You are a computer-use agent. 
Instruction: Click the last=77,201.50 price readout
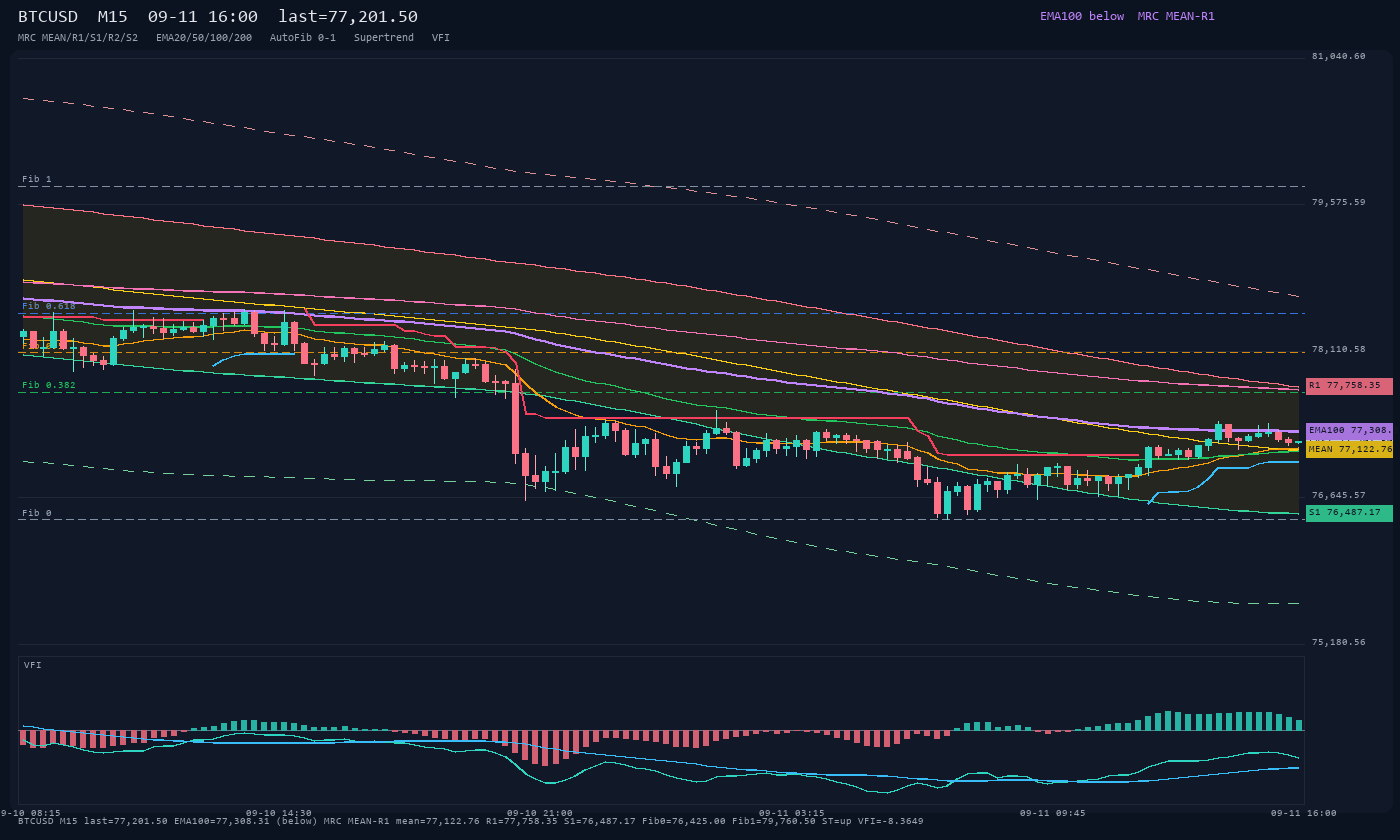click(348, 17)
